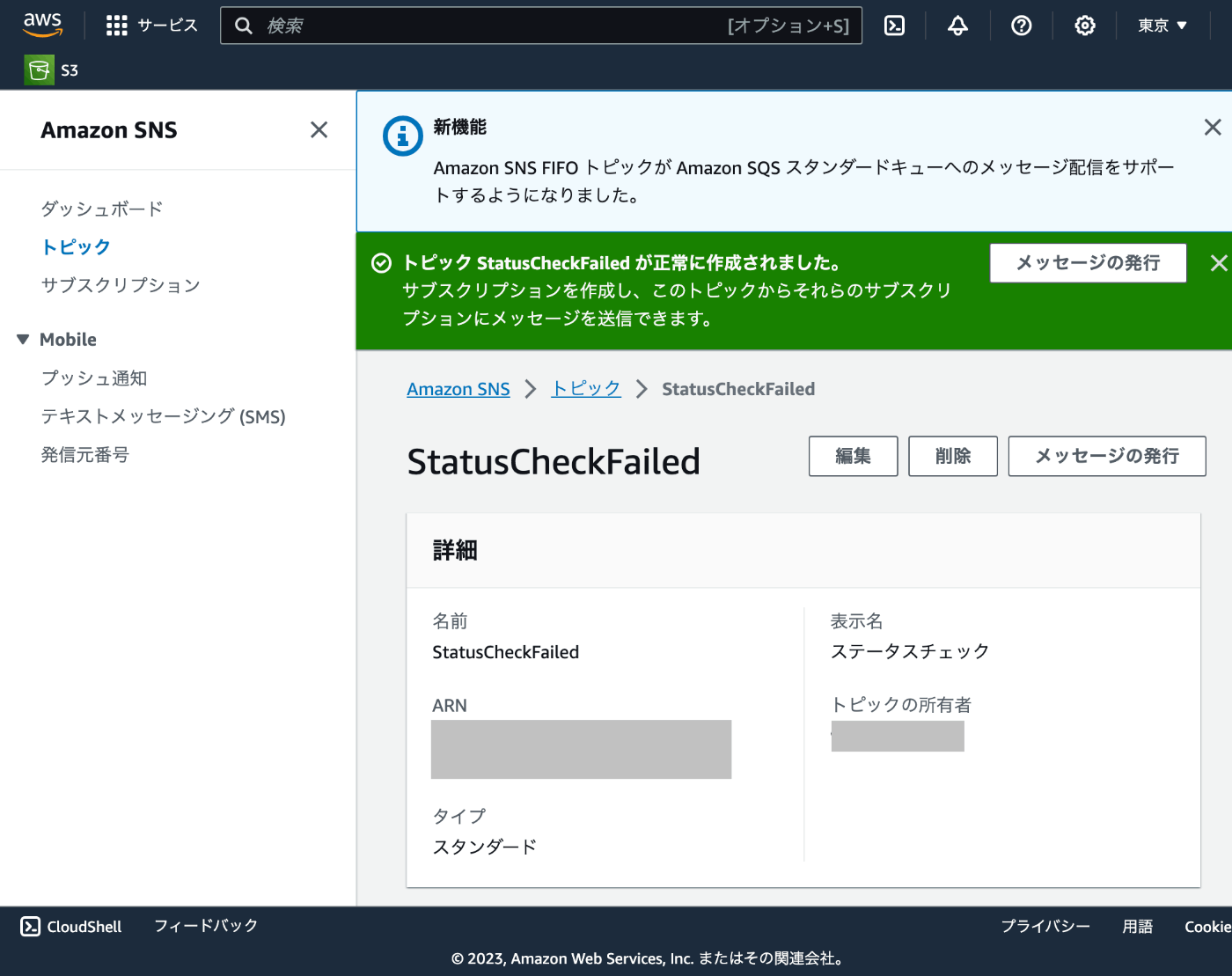
Task: Open the S3 shortcut icon
Action: [40, 70]
